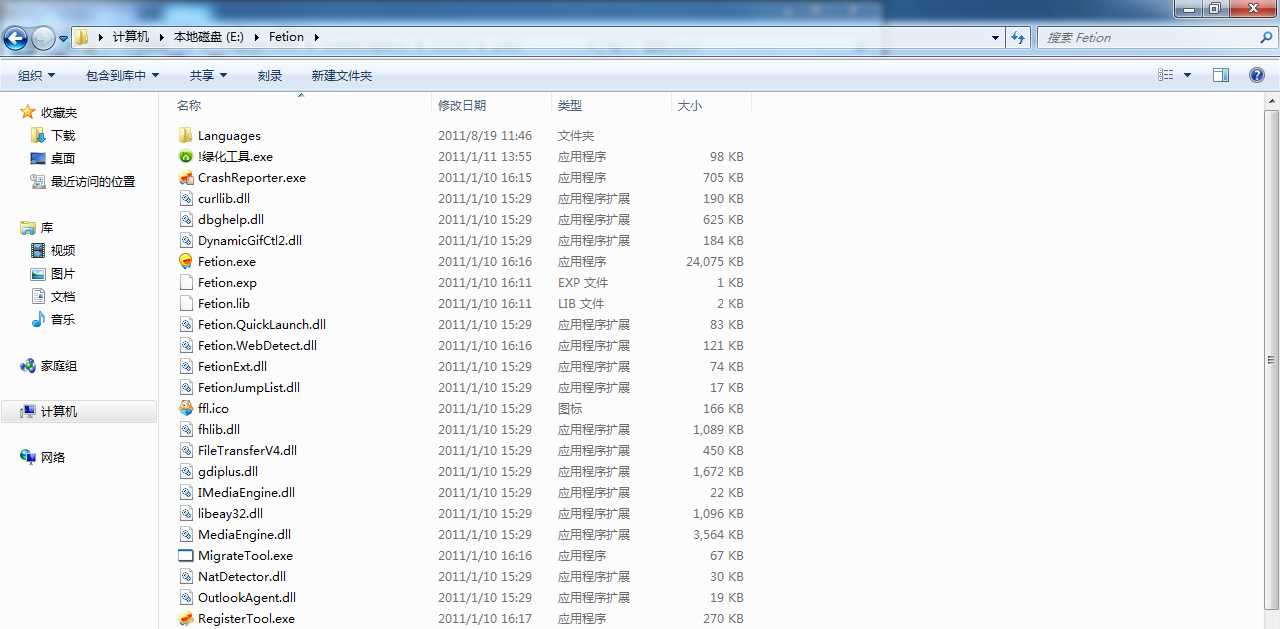This screenshot has height=629, width=1280.
Task: Expand the breadcrumb arrow after Fetion
Action: click(x=317, y=37)
